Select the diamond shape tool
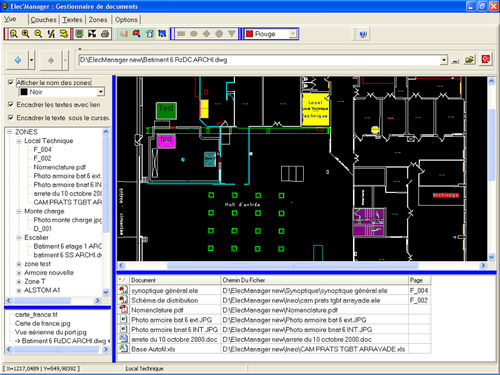Screen dimensions: 500x375 point(206,34)
